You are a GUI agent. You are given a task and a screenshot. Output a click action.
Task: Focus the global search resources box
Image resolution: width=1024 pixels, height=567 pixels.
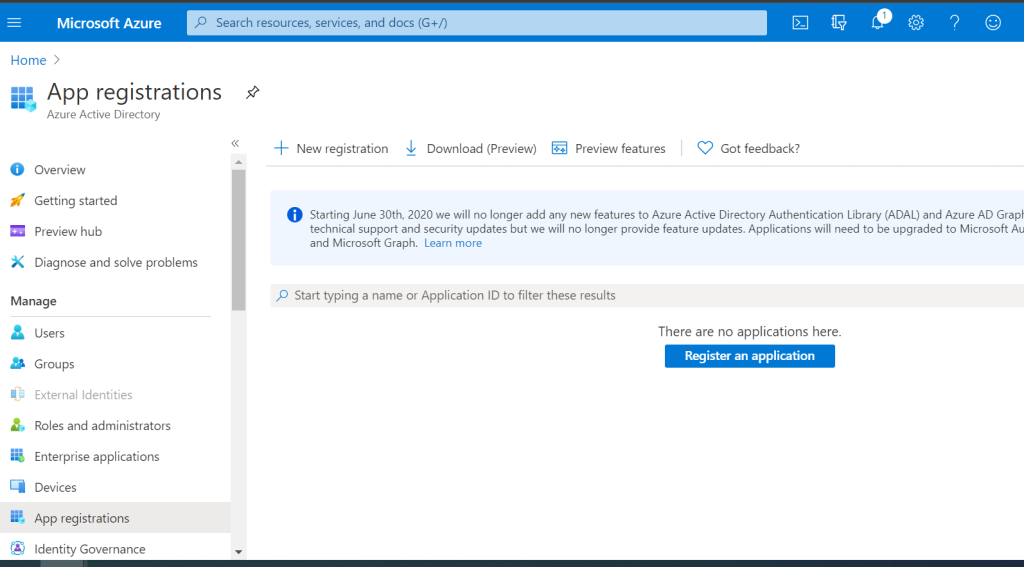[477, 23]
